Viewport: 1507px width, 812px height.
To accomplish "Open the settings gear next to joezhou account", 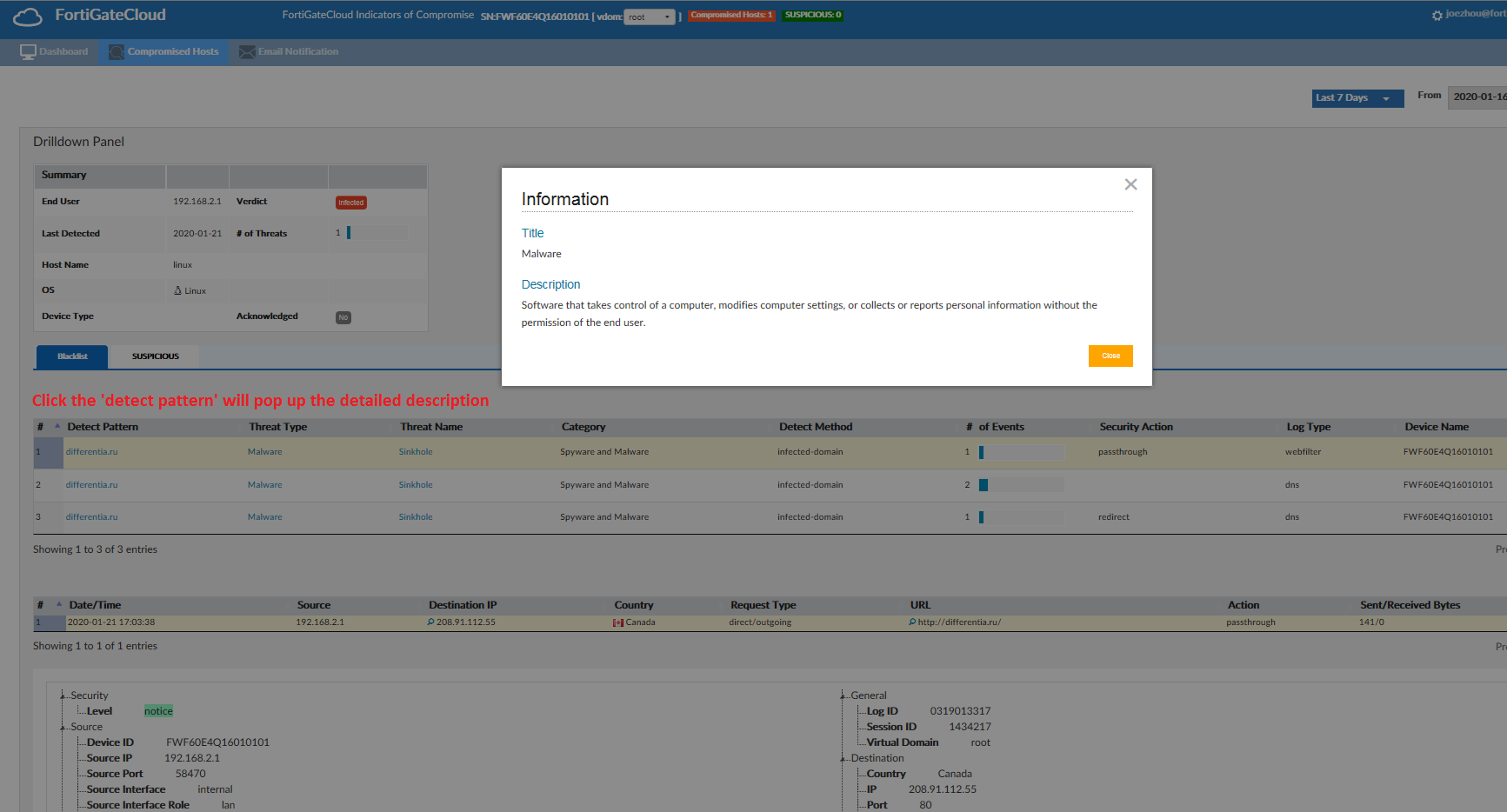I will point(1436,15).
